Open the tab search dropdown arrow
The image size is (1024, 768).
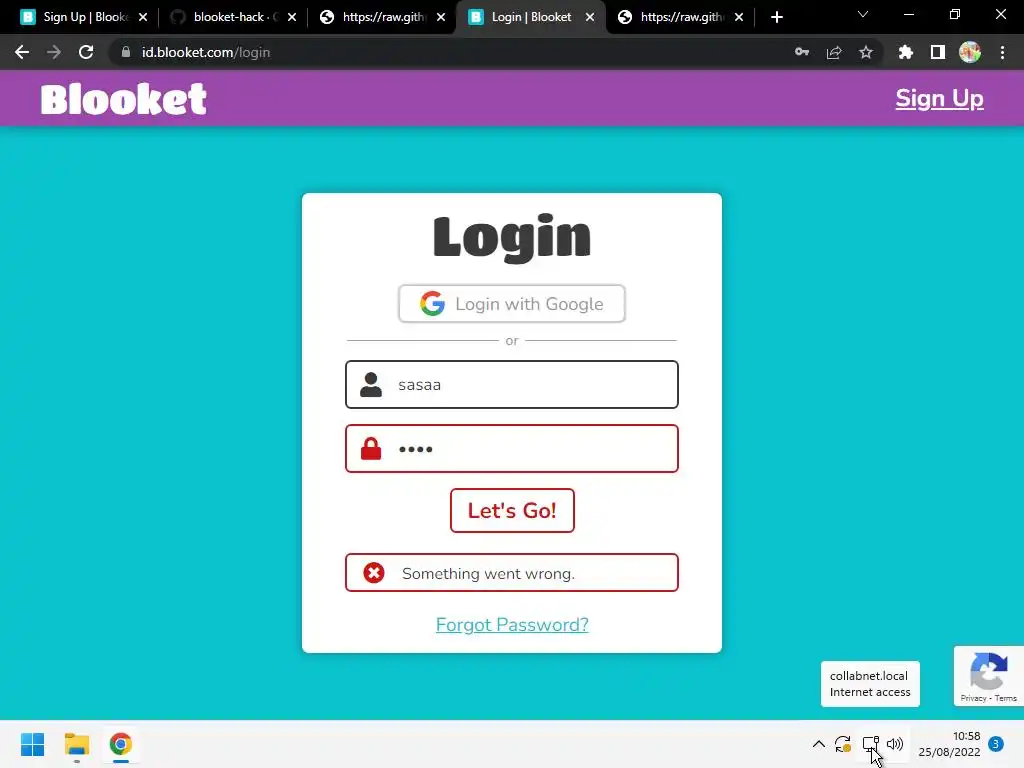click(x=863, y=14)
